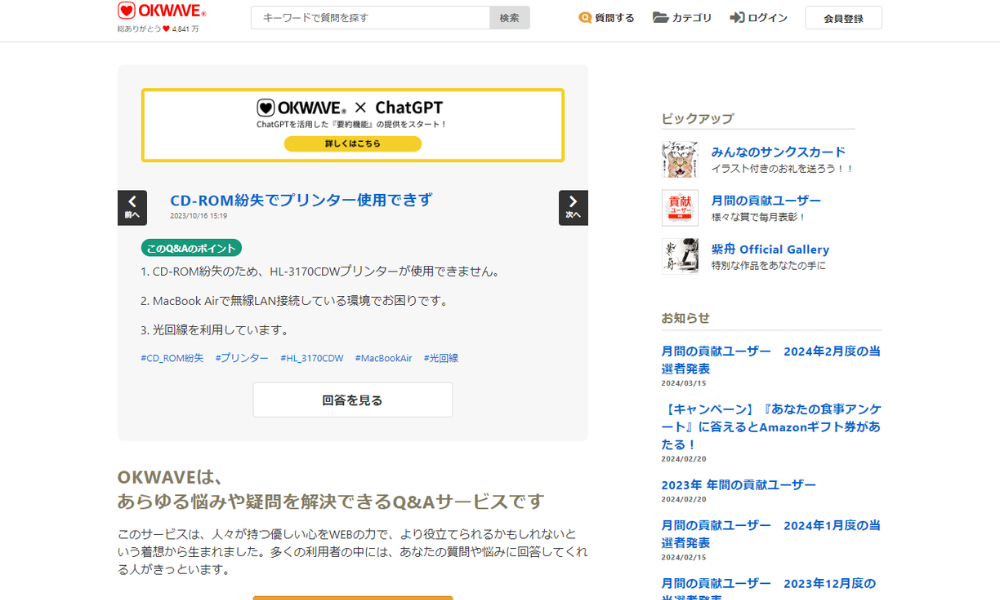Open the Amazonギフト券 campaign announcement
Image resolution: width=1000 pixels, height=600 pixels.
770,426
